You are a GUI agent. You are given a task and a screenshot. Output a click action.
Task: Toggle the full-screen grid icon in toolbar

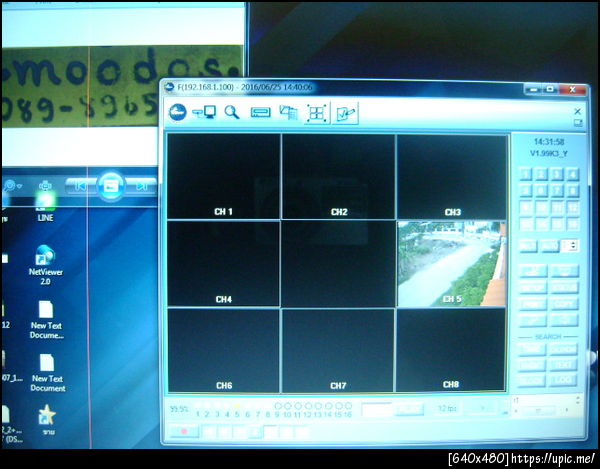pos(317,113)
